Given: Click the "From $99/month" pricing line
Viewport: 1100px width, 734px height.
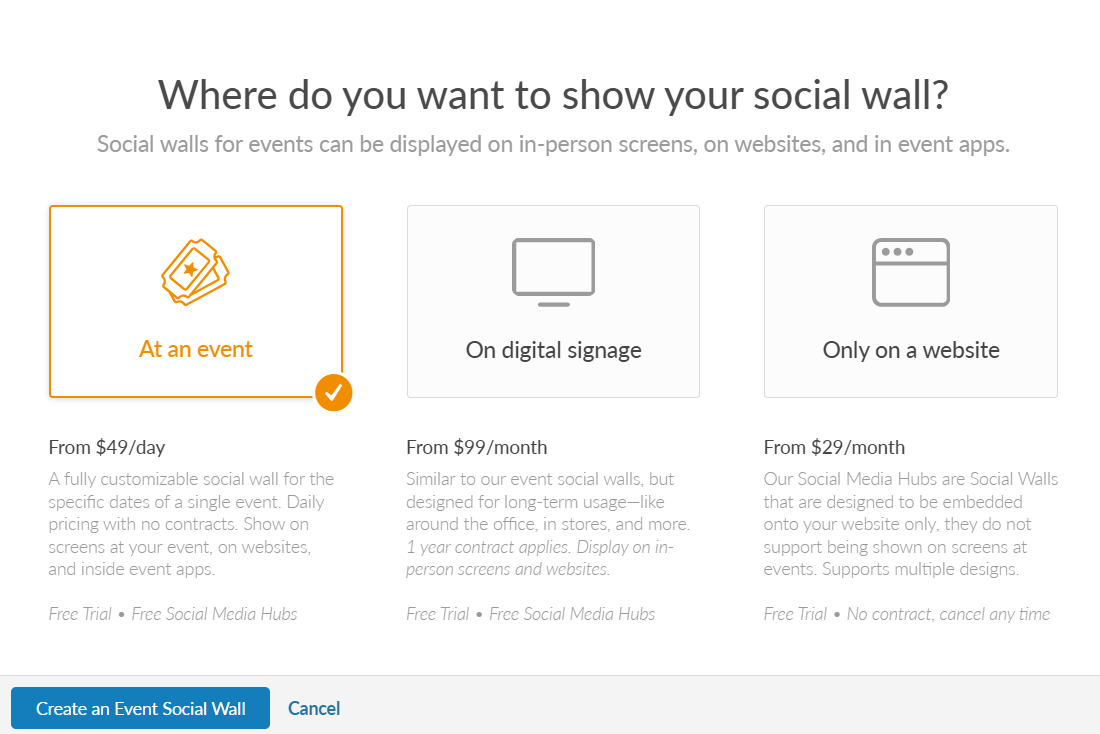Looking at the screenshot, I should [x=476, y=447].
